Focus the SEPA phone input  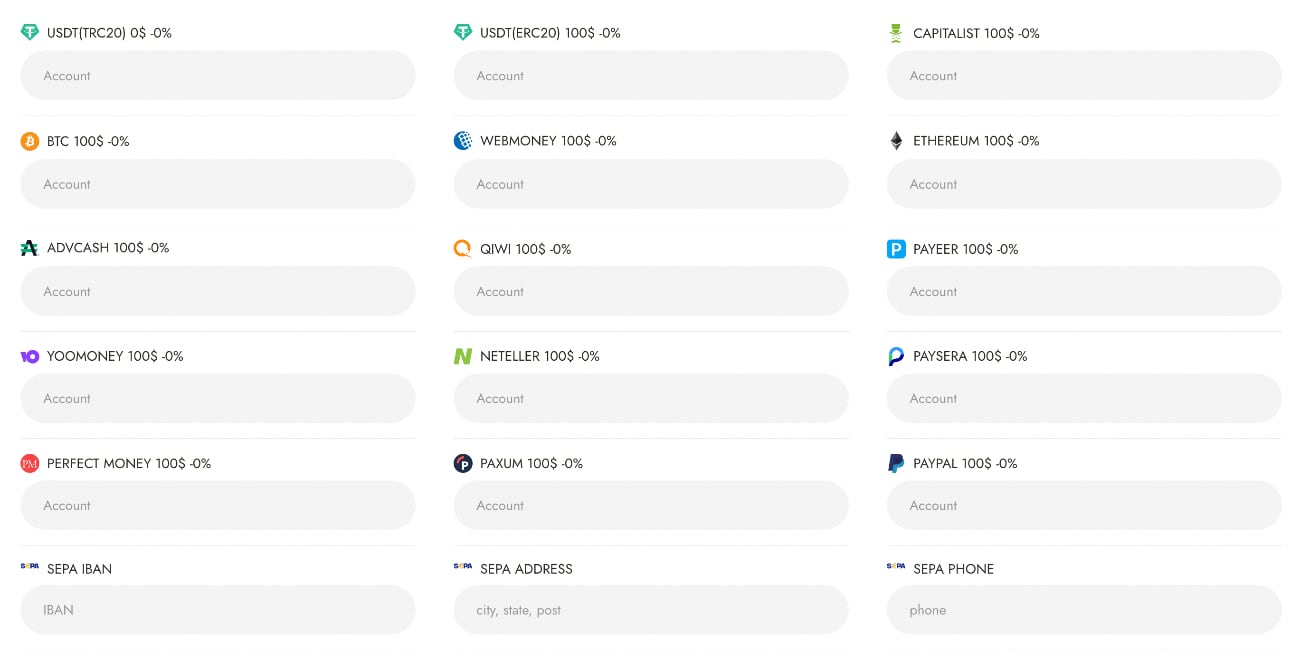click(x=1084, y=610)
